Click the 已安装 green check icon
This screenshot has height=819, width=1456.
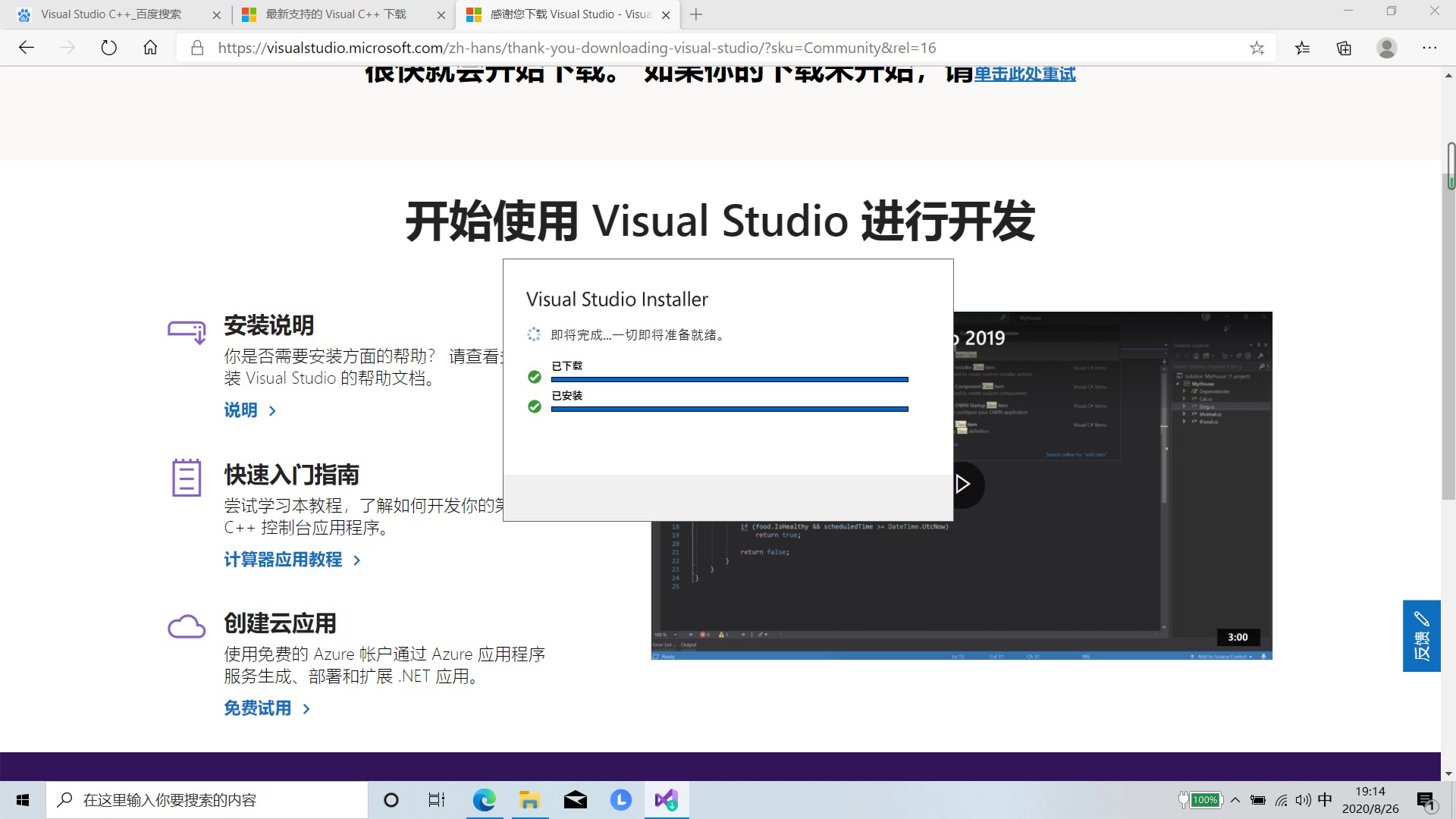click(x=535, y=406)
